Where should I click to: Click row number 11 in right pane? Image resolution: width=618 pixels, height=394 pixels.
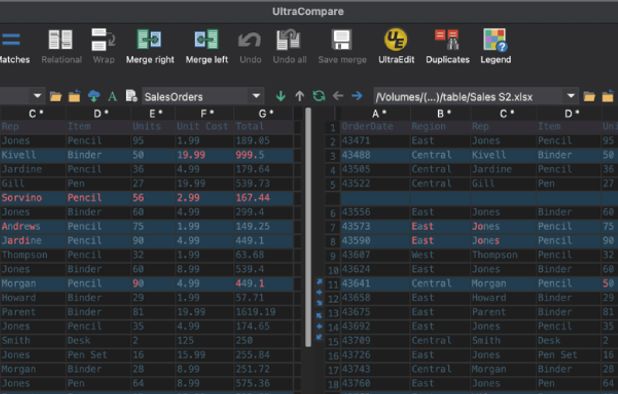(x=333, y=284)
